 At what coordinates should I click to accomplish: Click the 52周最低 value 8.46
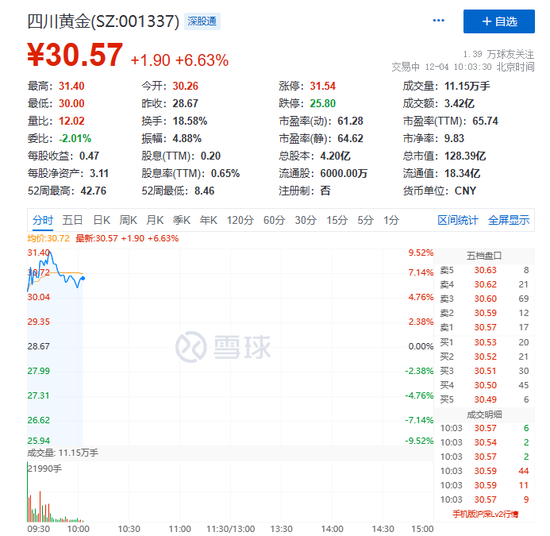204,191
